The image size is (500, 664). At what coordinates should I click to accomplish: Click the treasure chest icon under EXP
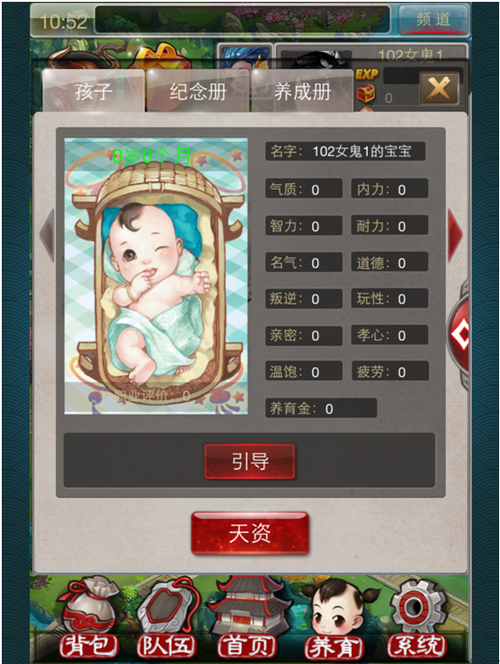coord(366,93)
